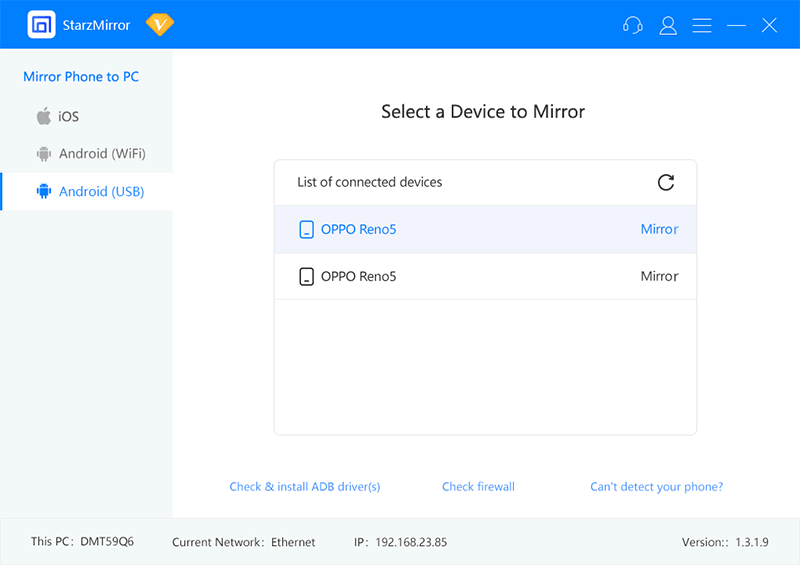Click the StarzMirror title text

click(x=96, y=25)
